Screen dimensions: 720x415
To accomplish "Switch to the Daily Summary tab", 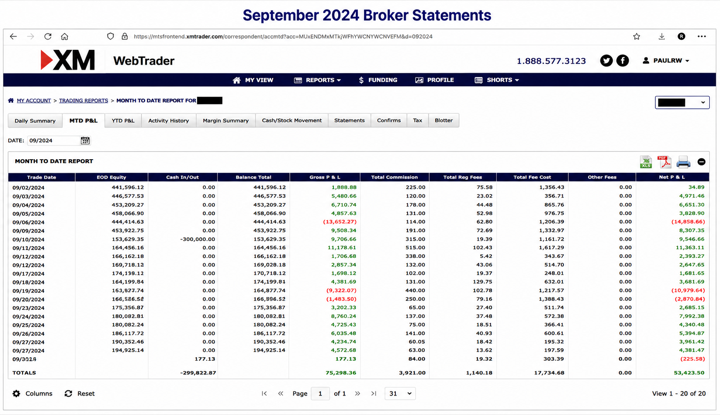I will (35, 121).
